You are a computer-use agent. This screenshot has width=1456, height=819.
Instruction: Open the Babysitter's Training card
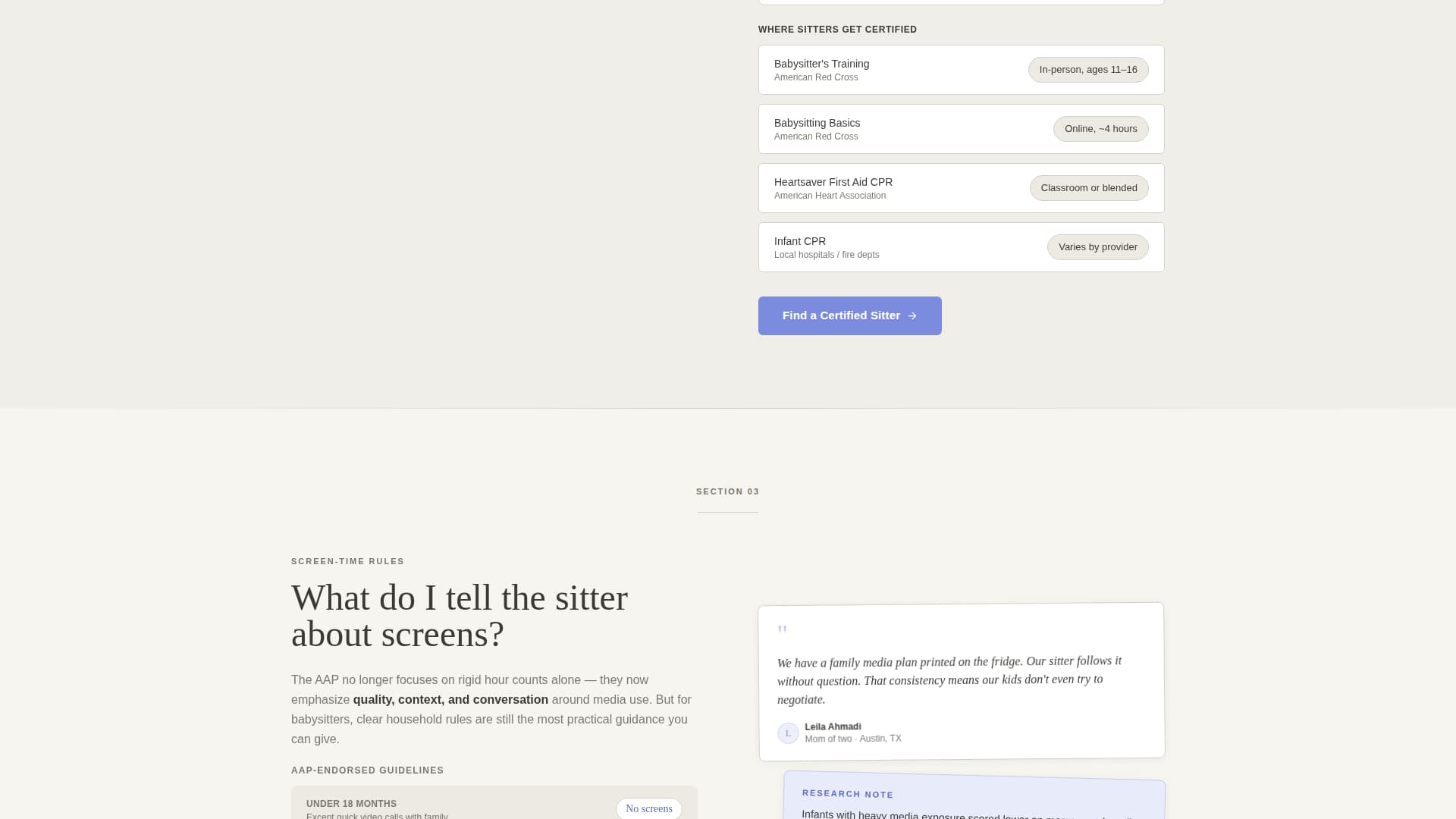tap(961, 70)
